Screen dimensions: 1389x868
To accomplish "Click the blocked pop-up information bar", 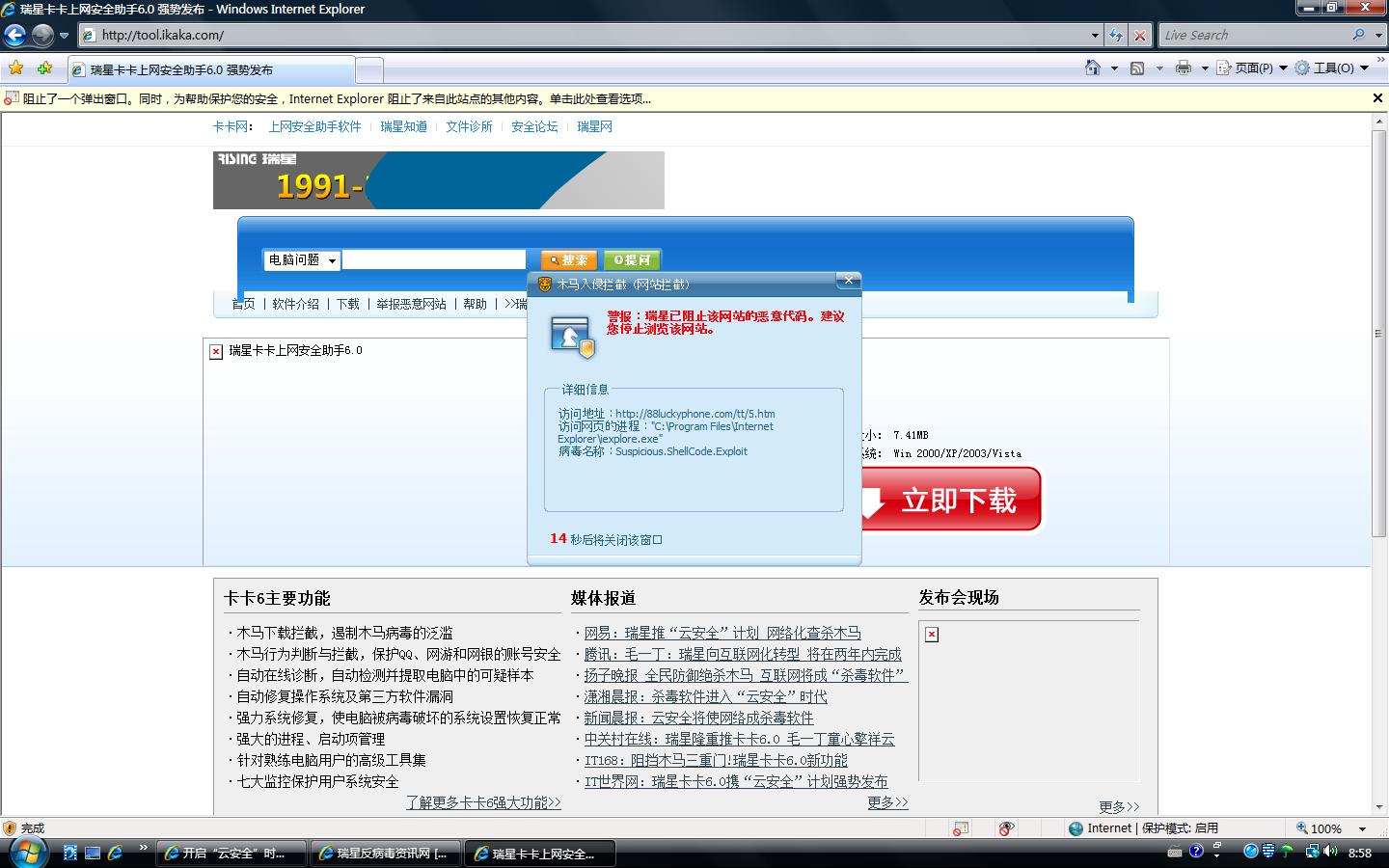I will coord(685,98).
